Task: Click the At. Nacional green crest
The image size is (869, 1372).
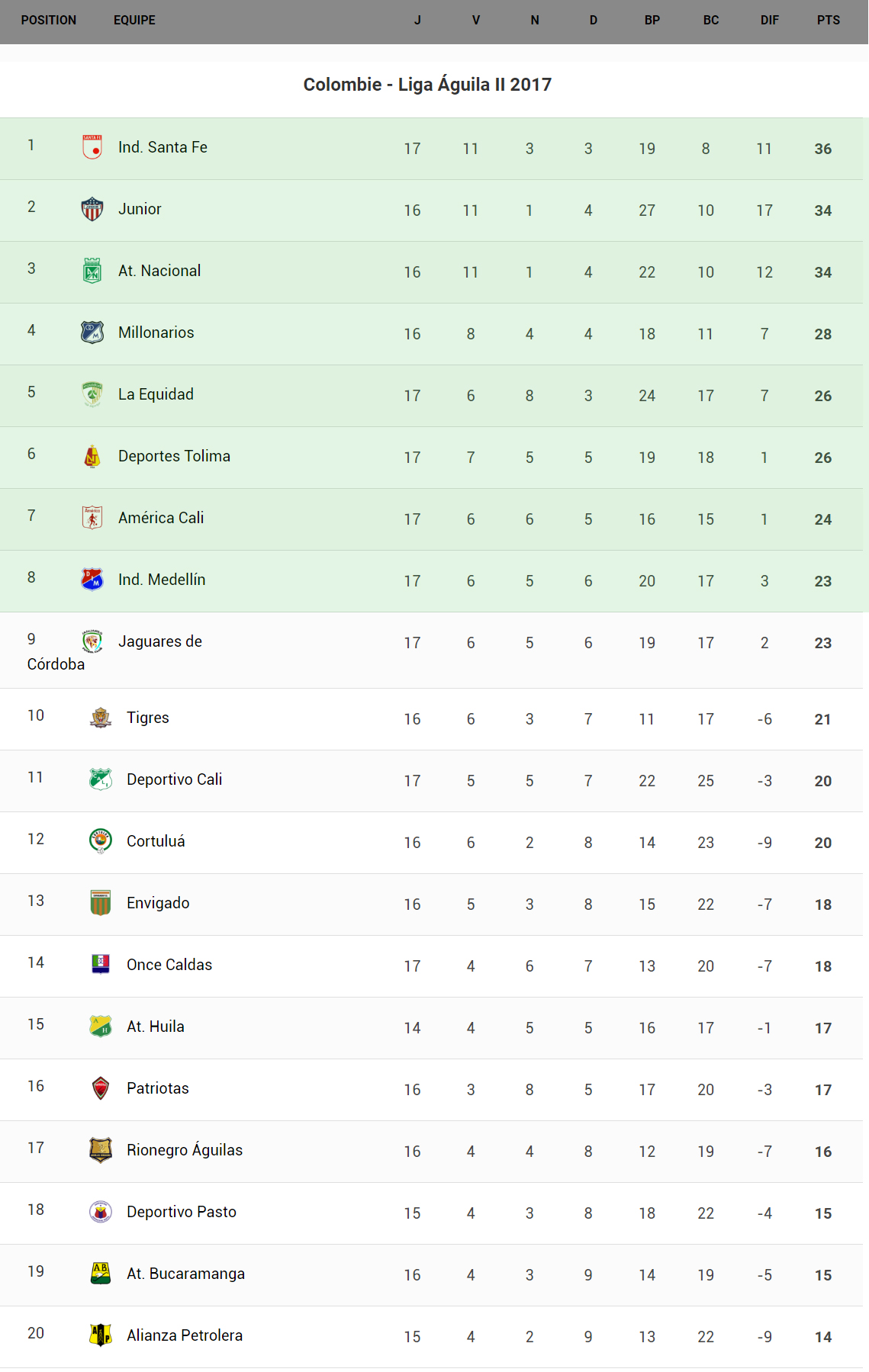Action: point(92,270)
